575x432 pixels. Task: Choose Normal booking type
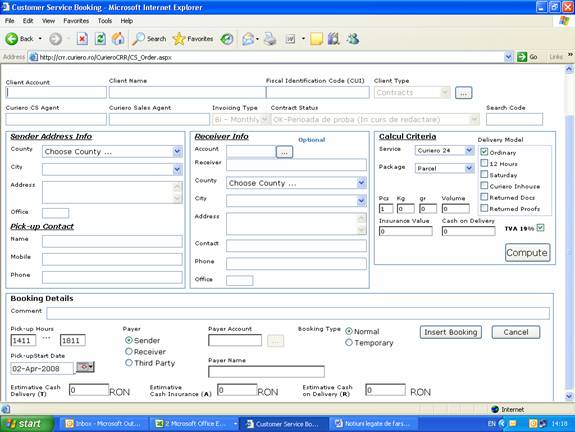pyautogui.click(x=349, y=331)
